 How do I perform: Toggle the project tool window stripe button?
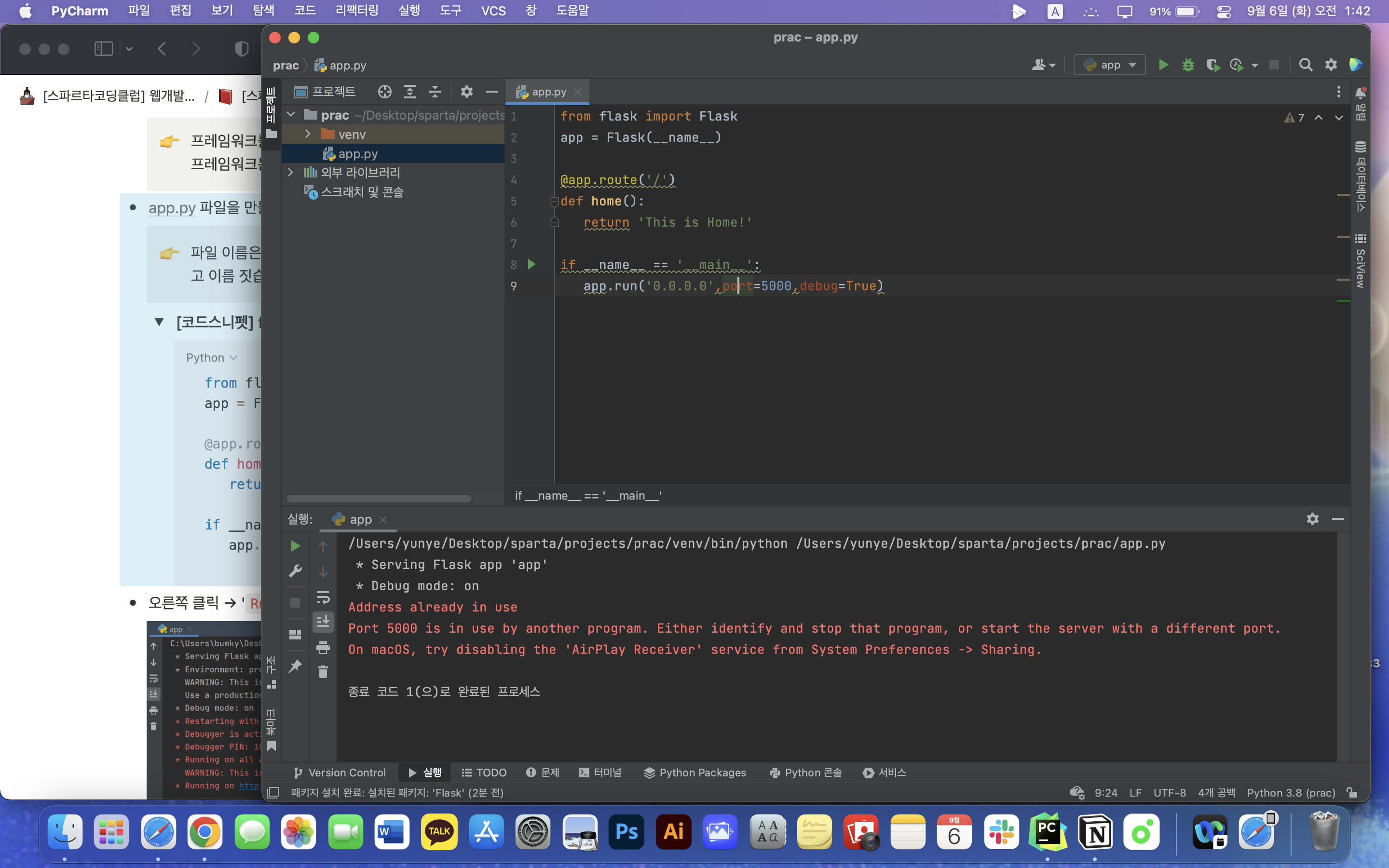click(272, 113)
